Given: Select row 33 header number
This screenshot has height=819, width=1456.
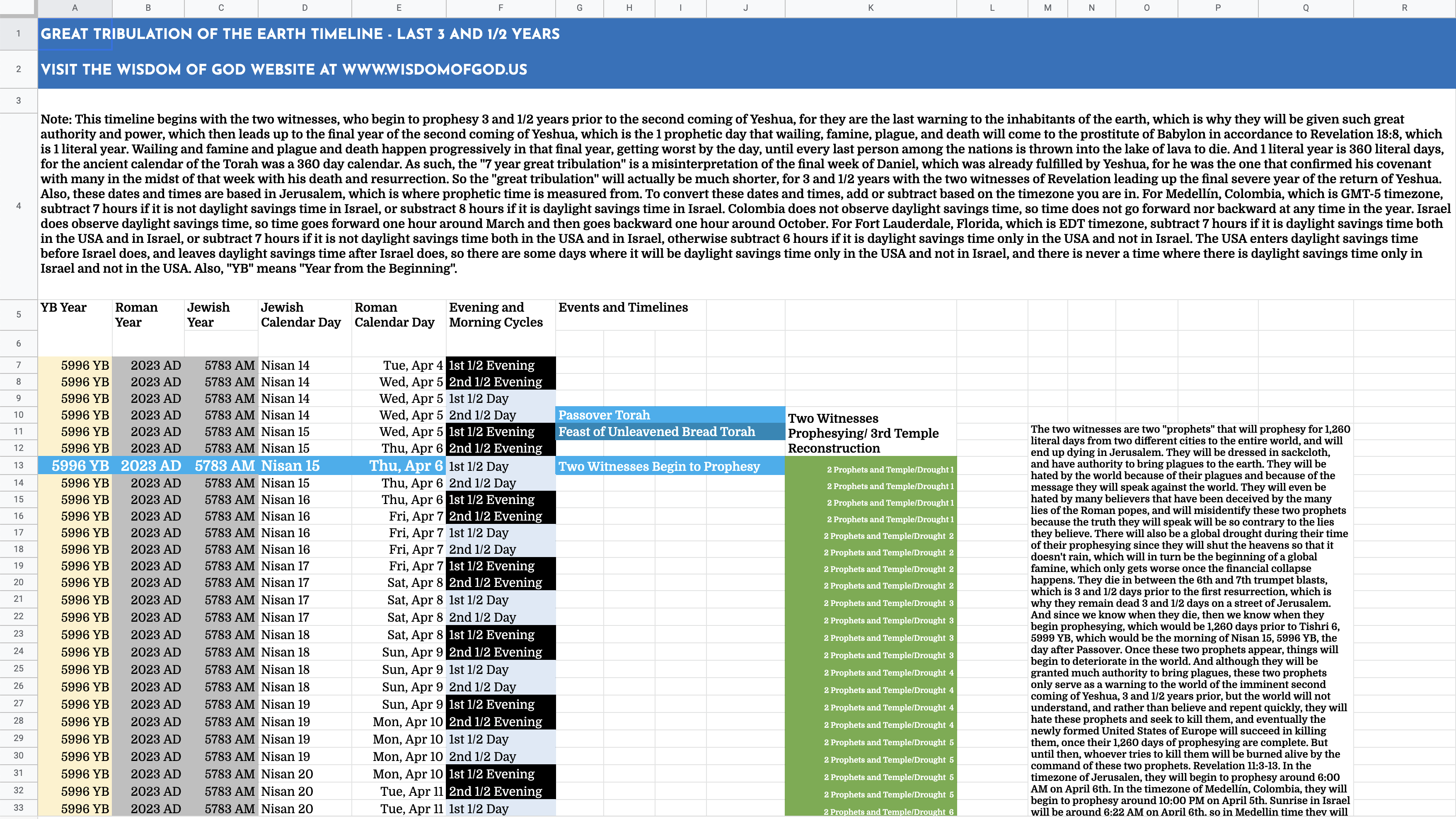Looking at the screenshot, I should click(x=19, y=808).
